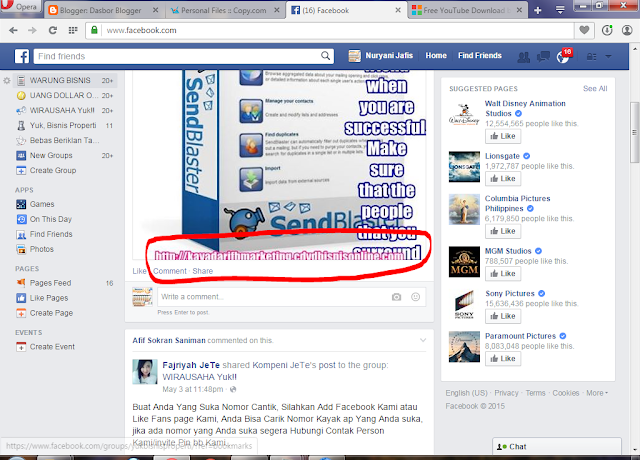Open UANG DOLLAR group
This screenshot has height=460, width=640.
coord(65,96)
